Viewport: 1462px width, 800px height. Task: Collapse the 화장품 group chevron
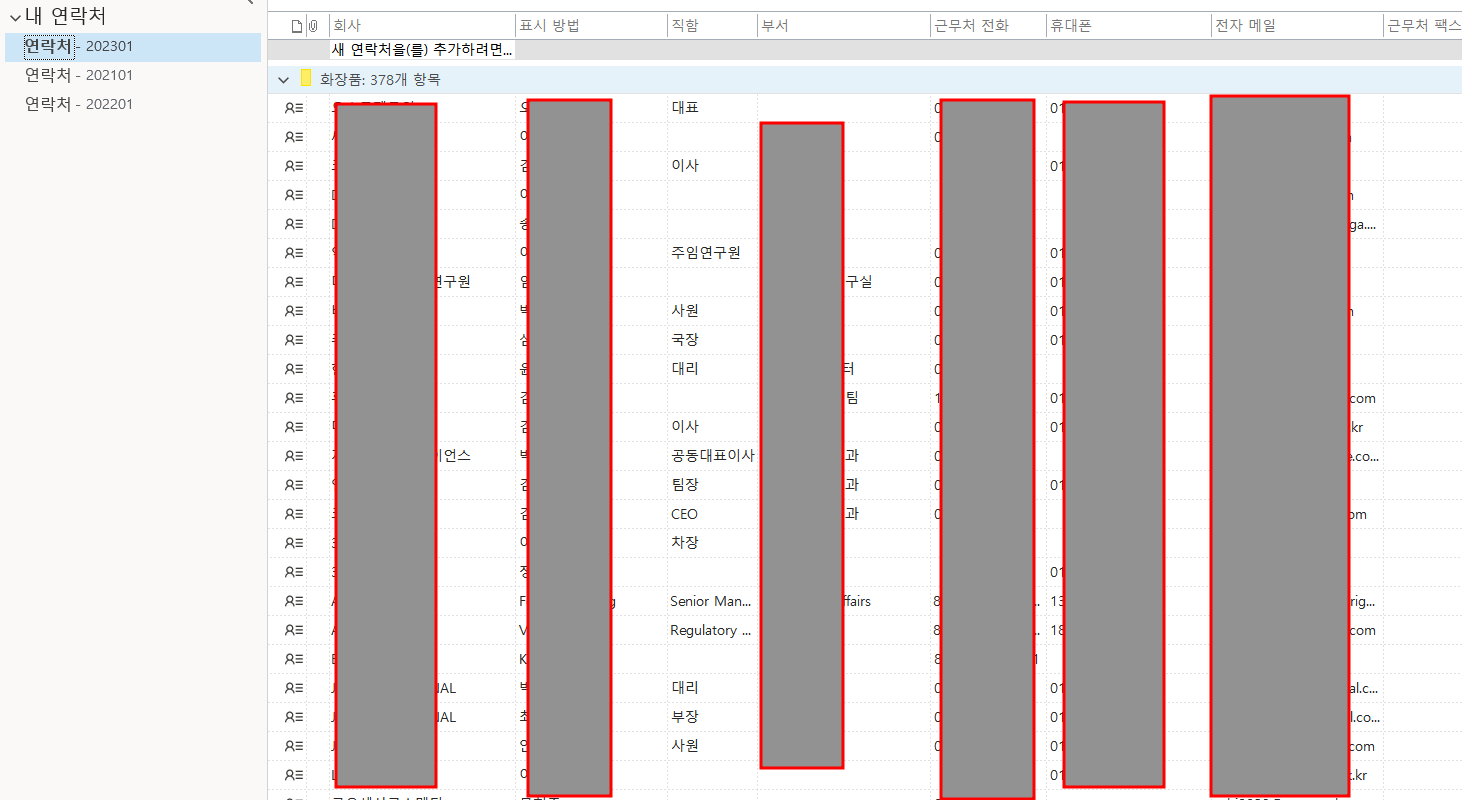point(284,79)
